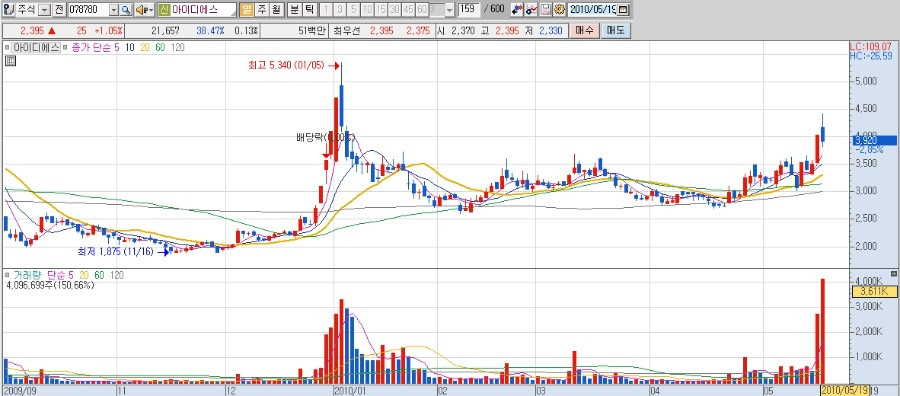Open the calendar date picker icon
The width and height of the screenshot is (900, 396).
[x=623, y=10]
